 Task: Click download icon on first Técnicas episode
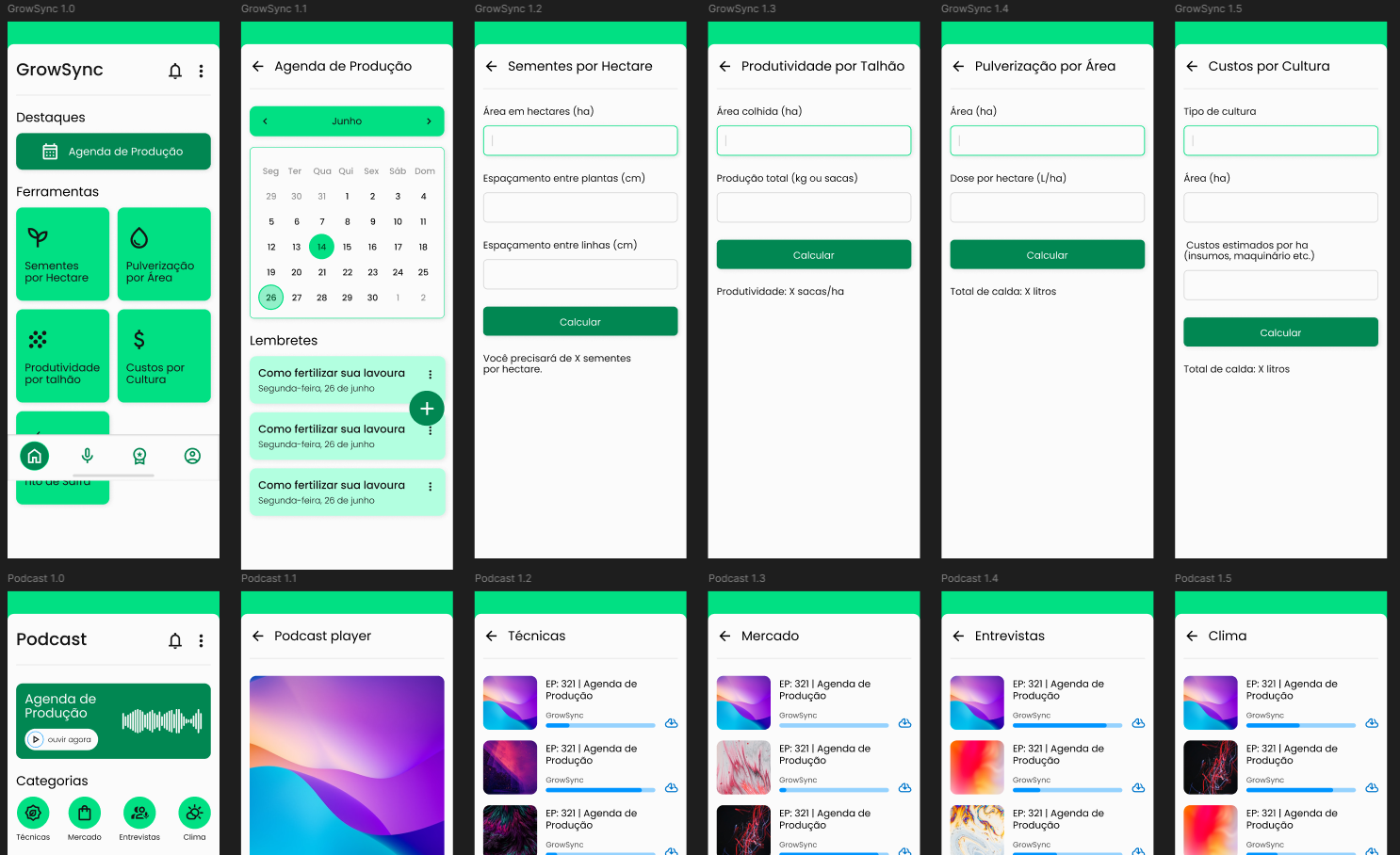(x=672, y=723)
